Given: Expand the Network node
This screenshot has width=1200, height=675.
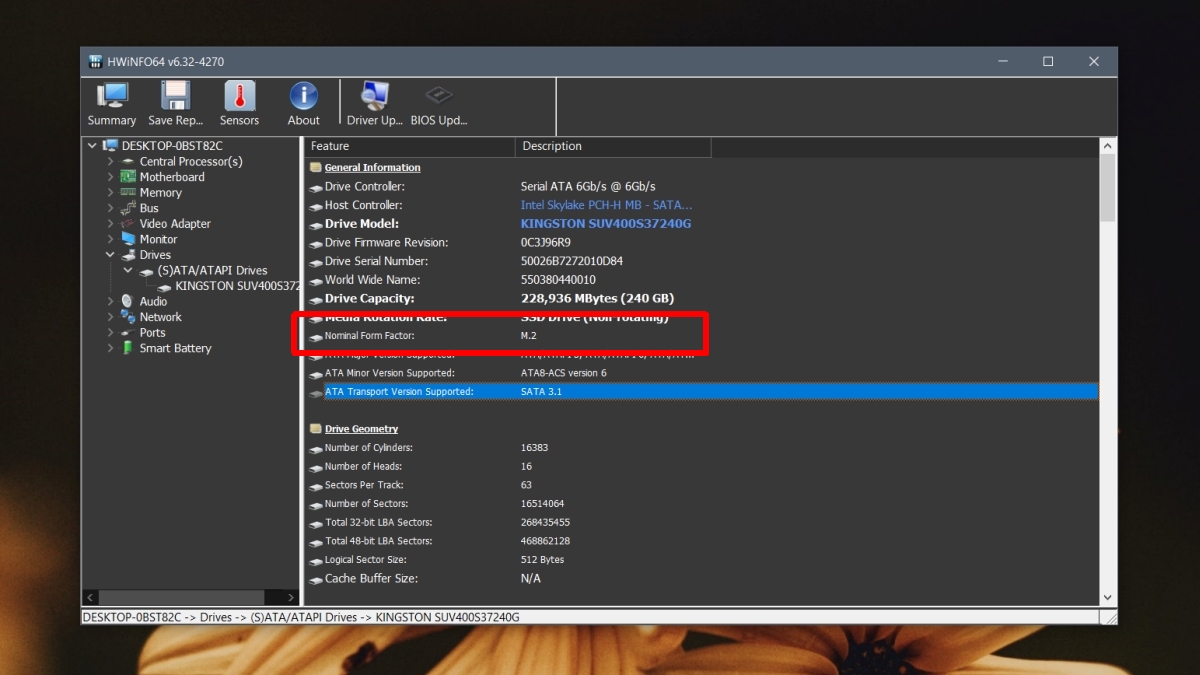Looking at the screenshot, I should (x=111, y=317).
